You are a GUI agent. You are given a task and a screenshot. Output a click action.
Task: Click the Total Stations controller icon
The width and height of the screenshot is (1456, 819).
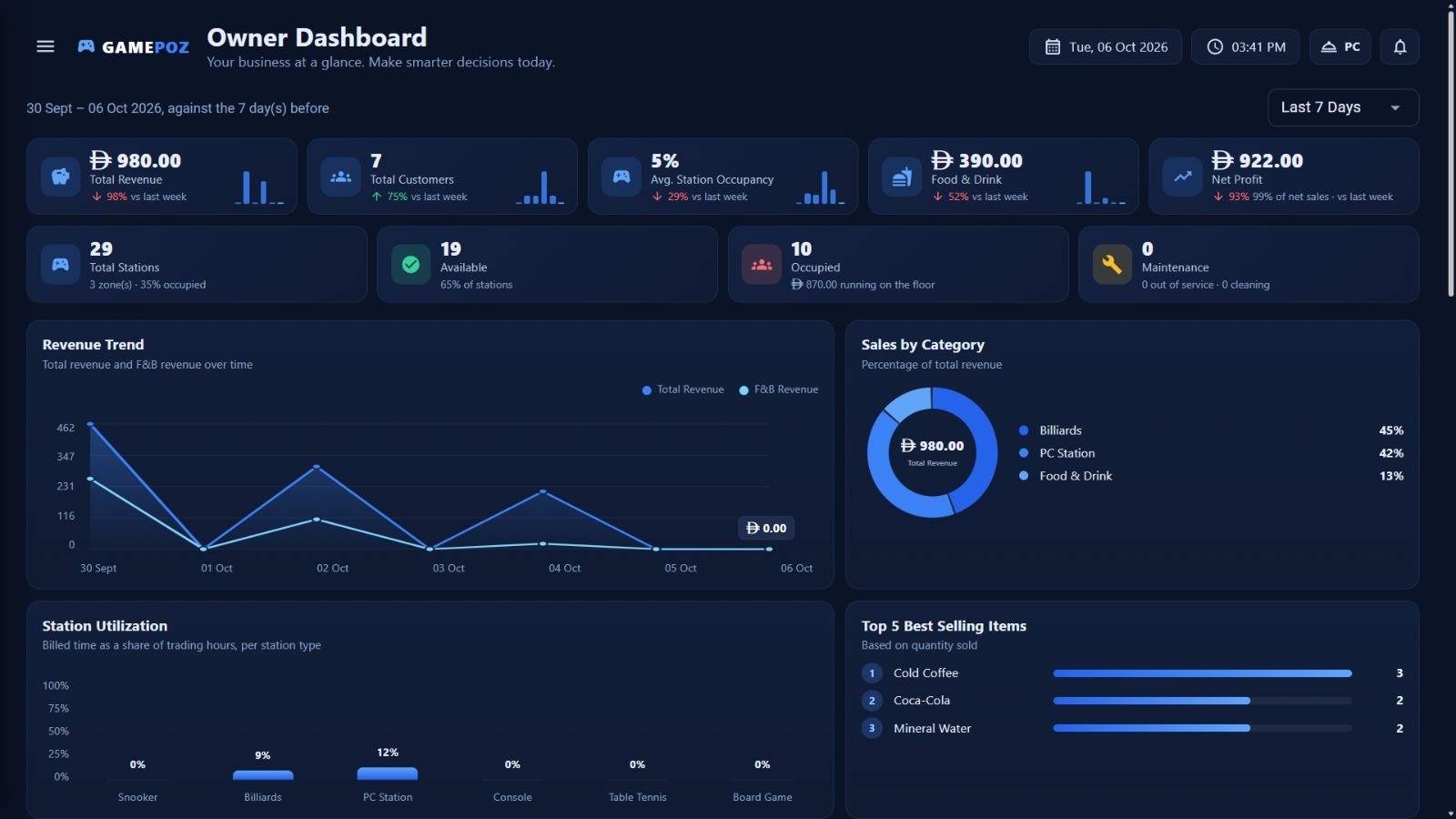point(61,265)
